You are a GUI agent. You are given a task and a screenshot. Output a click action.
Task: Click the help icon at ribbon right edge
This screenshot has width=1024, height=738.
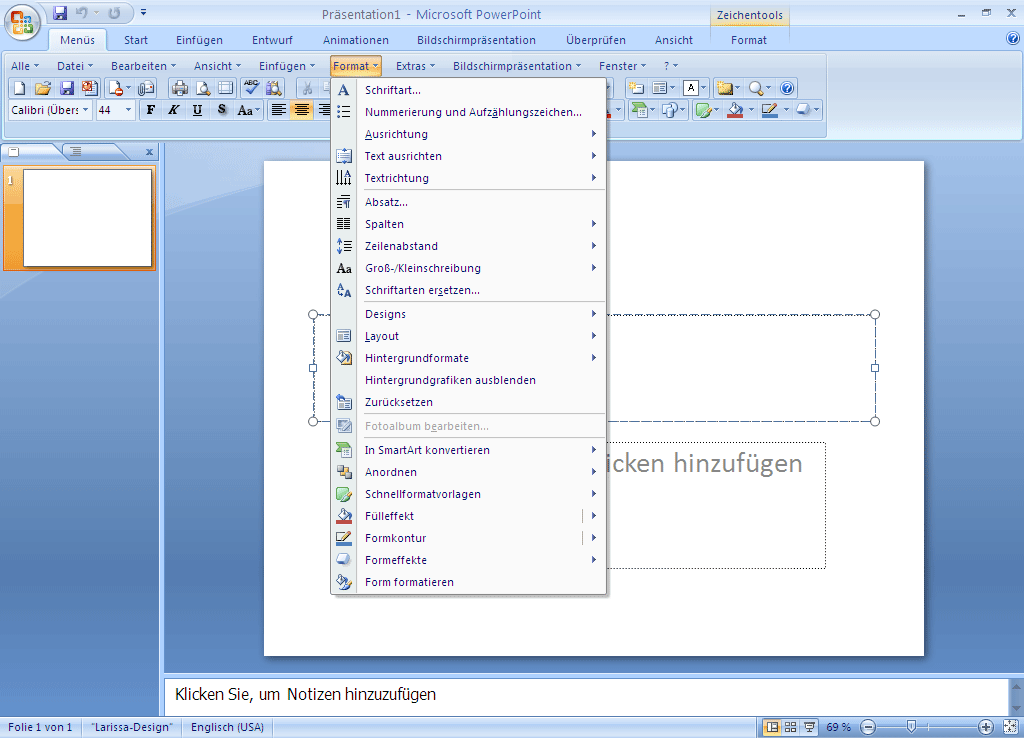pos(1013,39)
